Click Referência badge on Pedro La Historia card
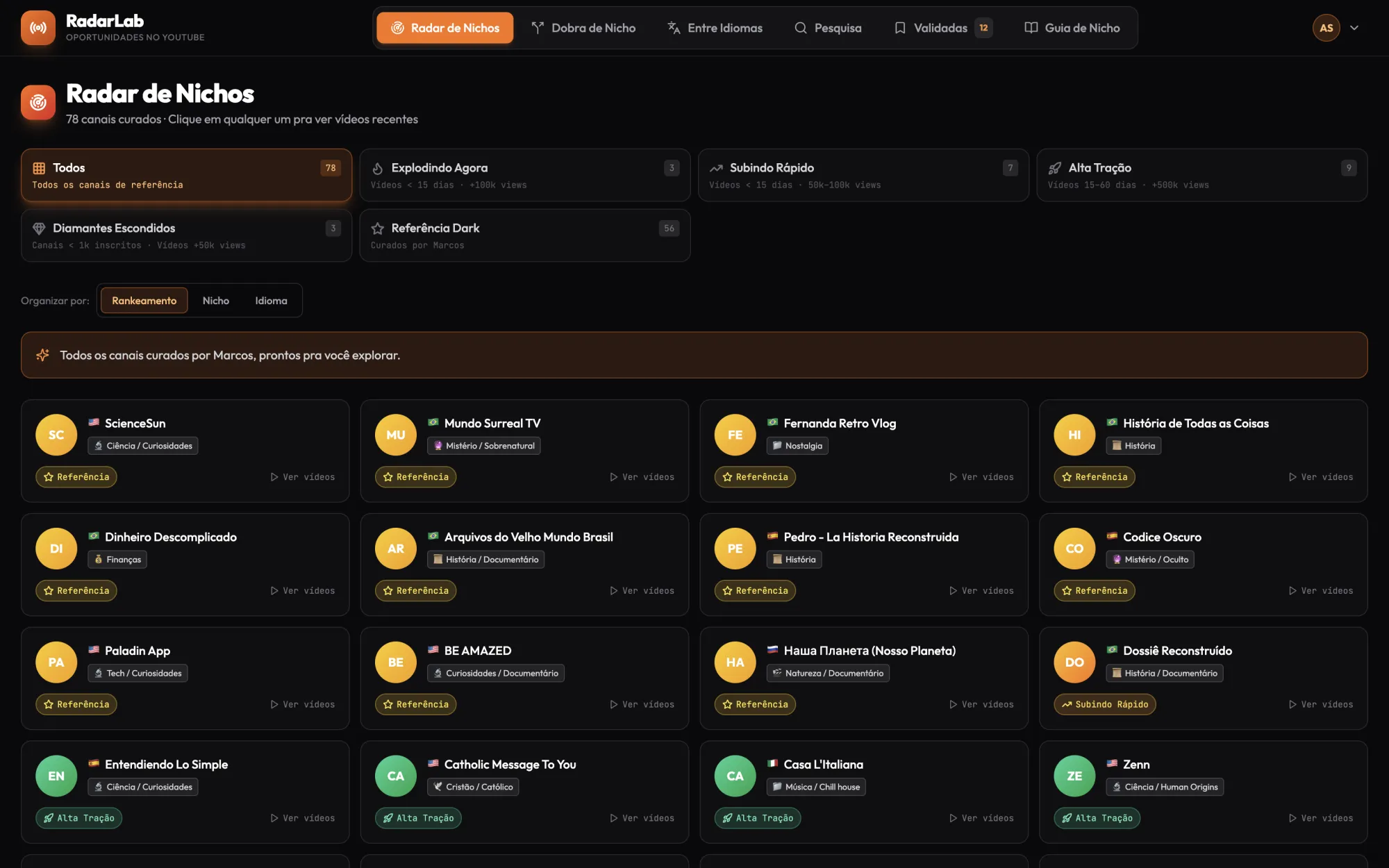The width and height of the screenshot is (1389, 868). click(755, 591)
